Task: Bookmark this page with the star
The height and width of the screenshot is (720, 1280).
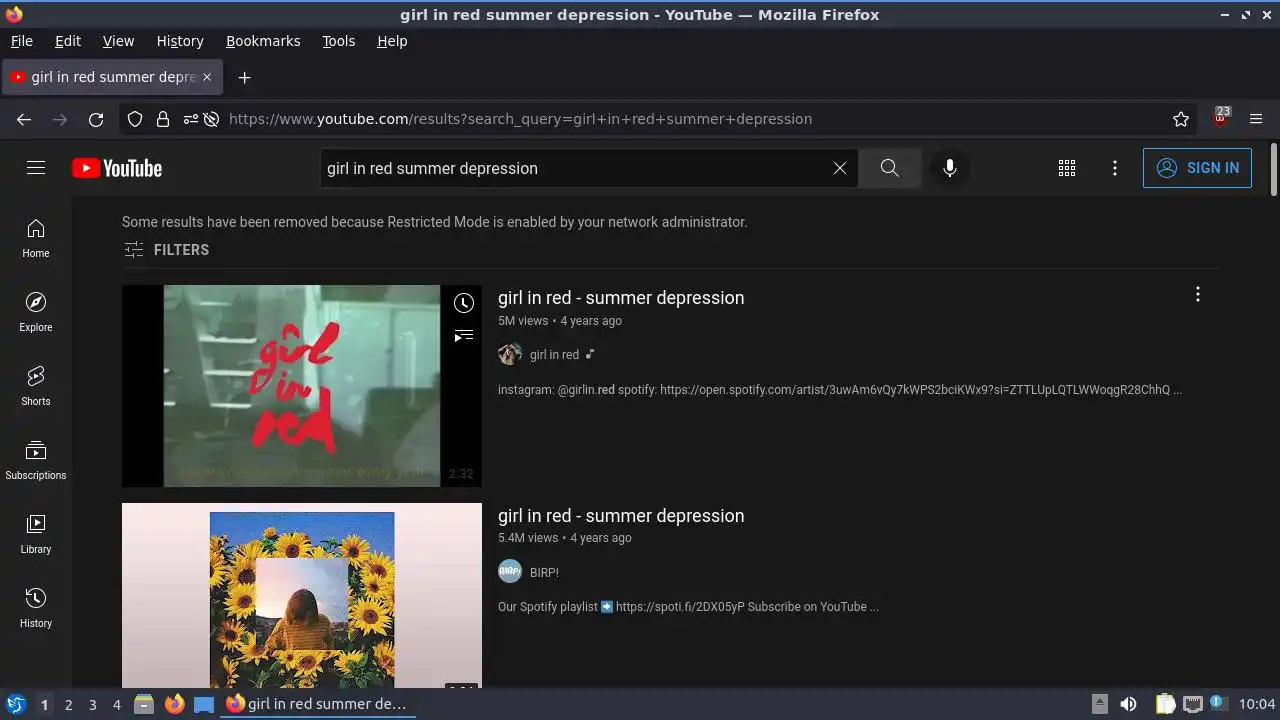Action: click(1181, 119)
